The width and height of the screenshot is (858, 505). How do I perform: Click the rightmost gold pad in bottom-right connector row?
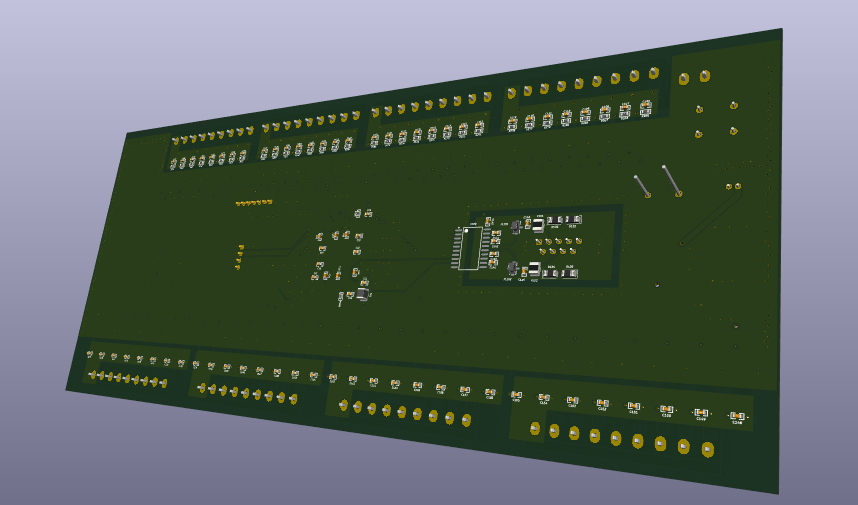(x=708, y=450)
